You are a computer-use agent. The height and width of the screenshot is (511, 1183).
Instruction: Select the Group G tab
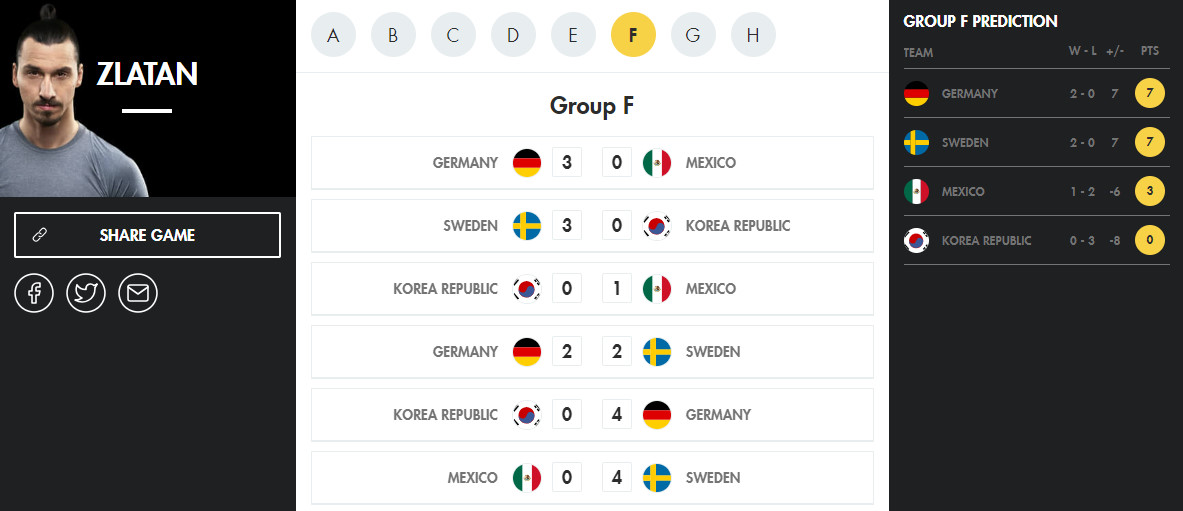(693, 35)
